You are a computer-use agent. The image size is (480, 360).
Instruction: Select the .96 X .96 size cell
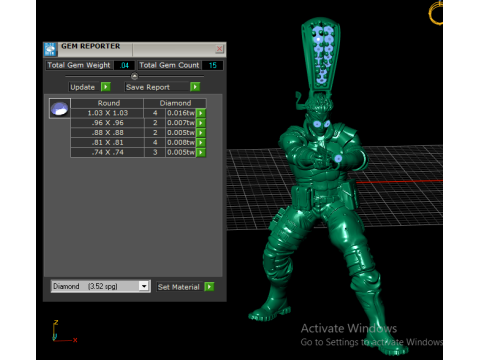pyautogui.click(x=108, y=123)
